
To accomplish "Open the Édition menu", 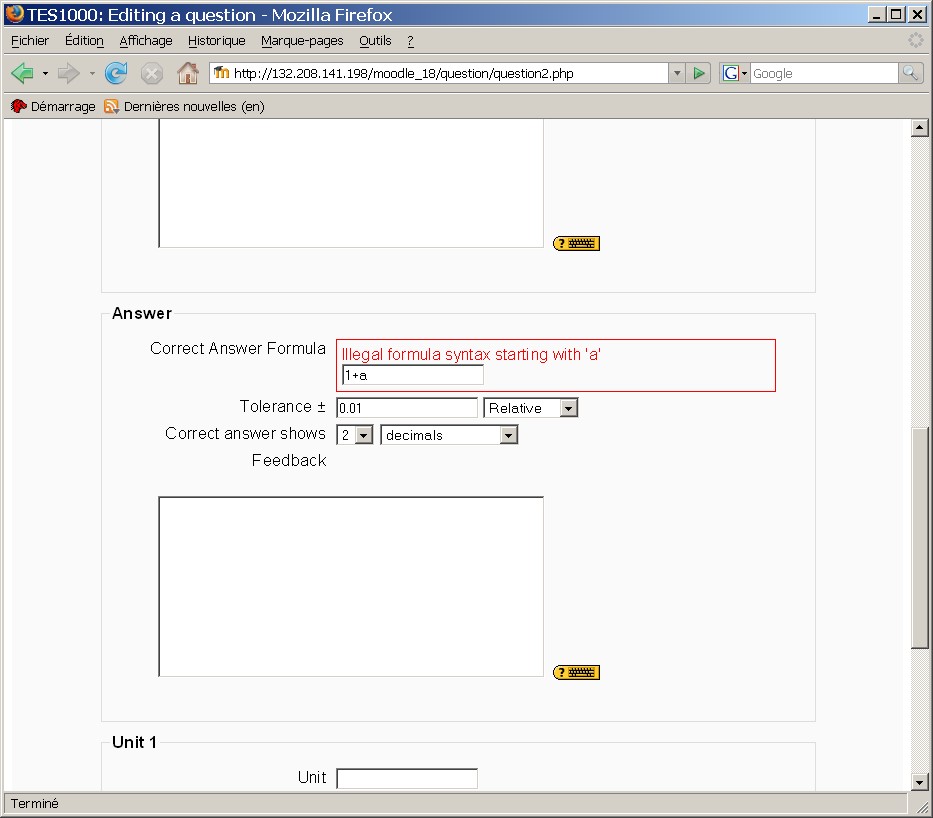I will click(x=84, y=40).
